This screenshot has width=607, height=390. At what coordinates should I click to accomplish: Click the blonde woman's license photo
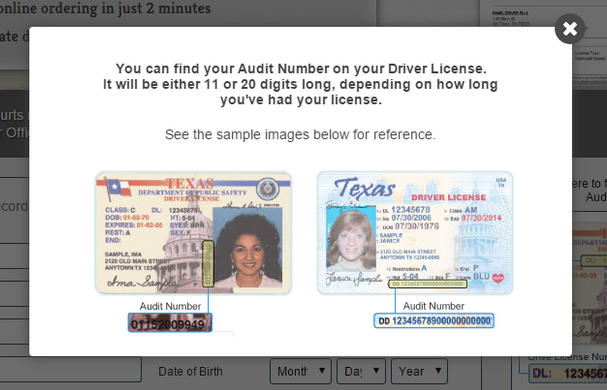[x=351, y=238]
